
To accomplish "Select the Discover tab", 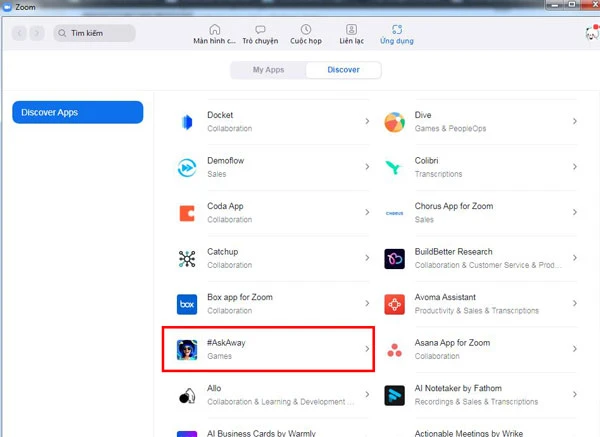I will [x=344, y=70].
